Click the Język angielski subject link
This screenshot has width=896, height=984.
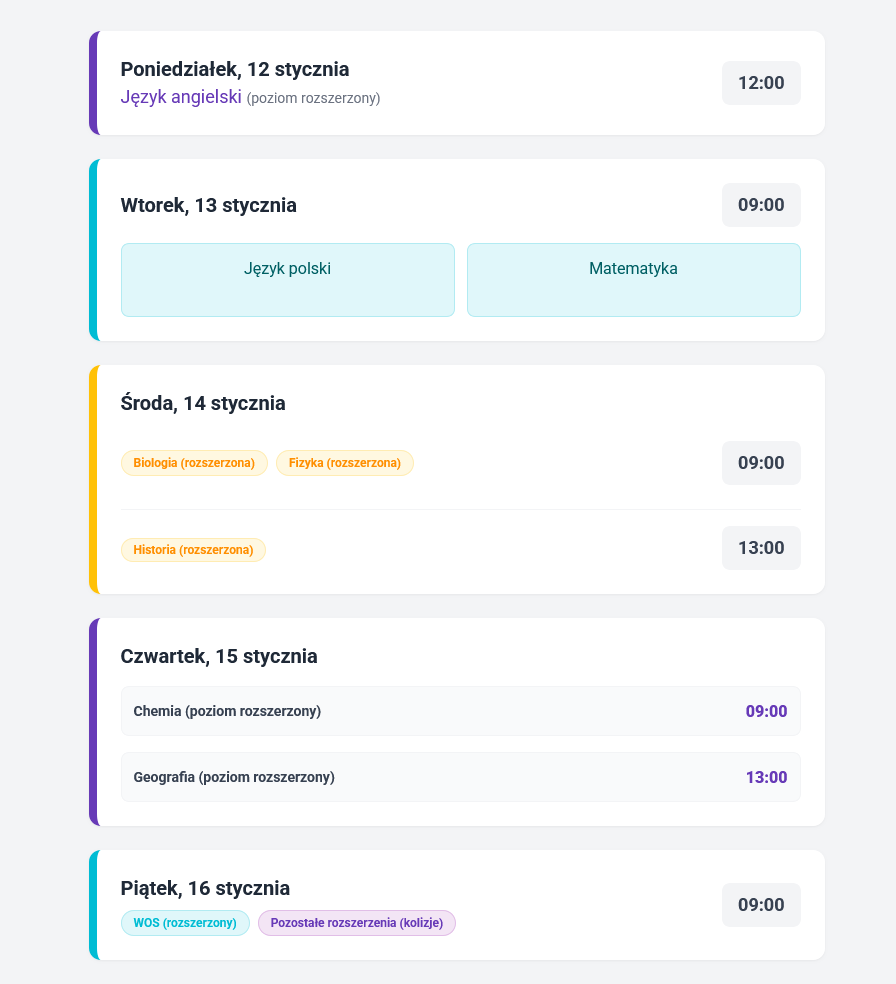click(181, 97)
